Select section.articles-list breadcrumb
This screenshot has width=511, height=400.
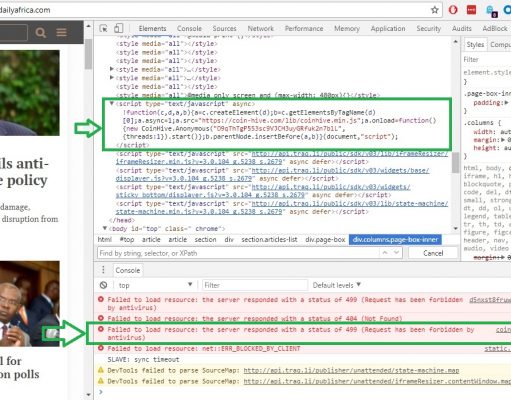pos(269,240)
